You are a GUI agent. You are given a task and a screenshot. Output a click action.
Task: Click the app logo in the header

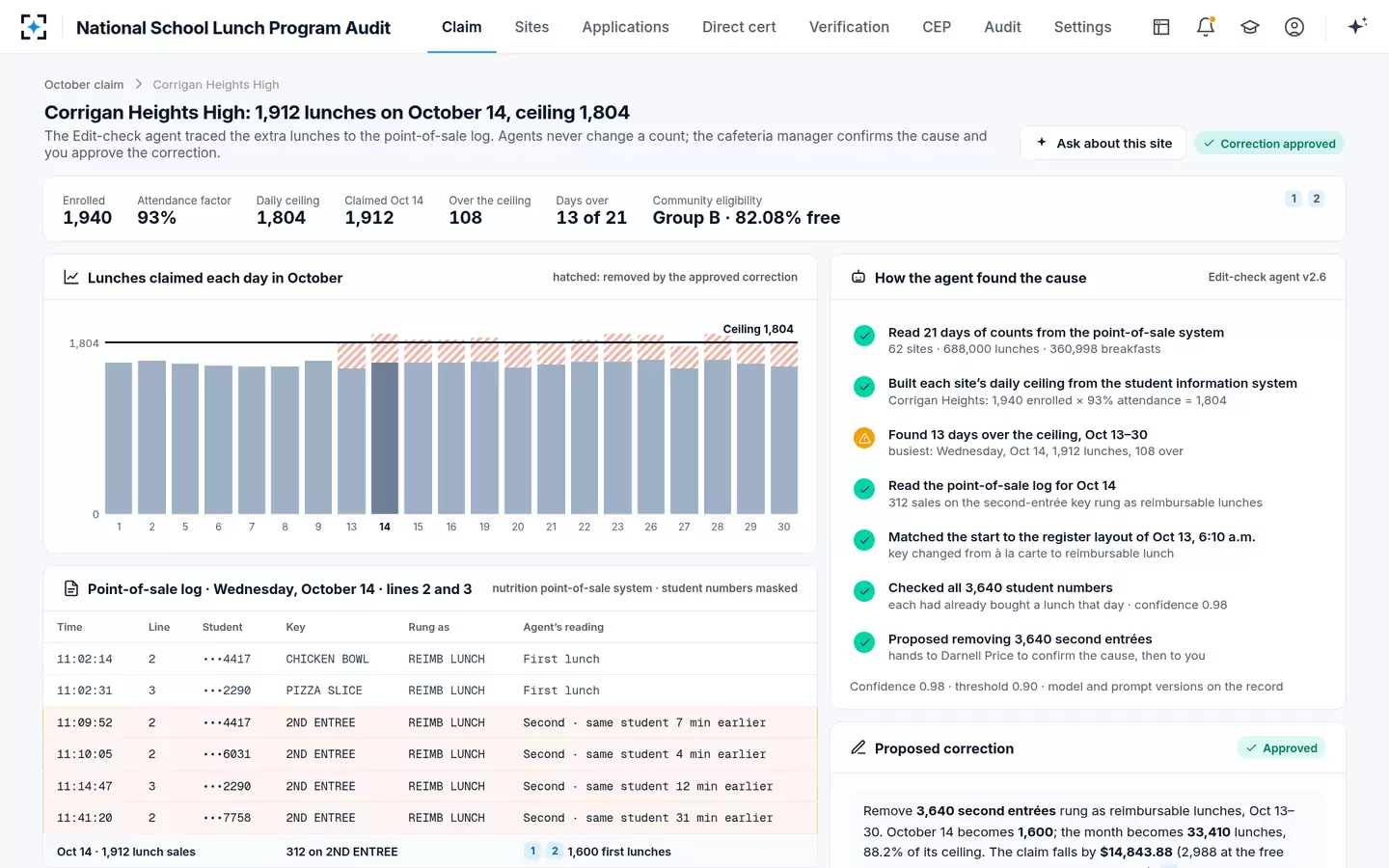click(34, 27)
